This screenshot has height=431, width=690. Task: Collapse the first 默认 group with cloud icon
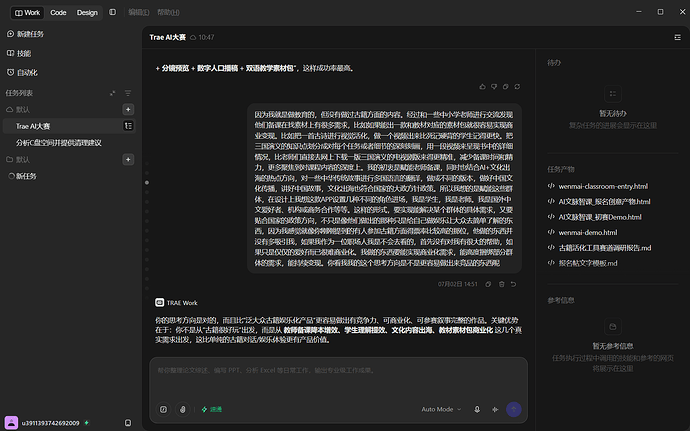pyautogui.click(x=18, y=110)
